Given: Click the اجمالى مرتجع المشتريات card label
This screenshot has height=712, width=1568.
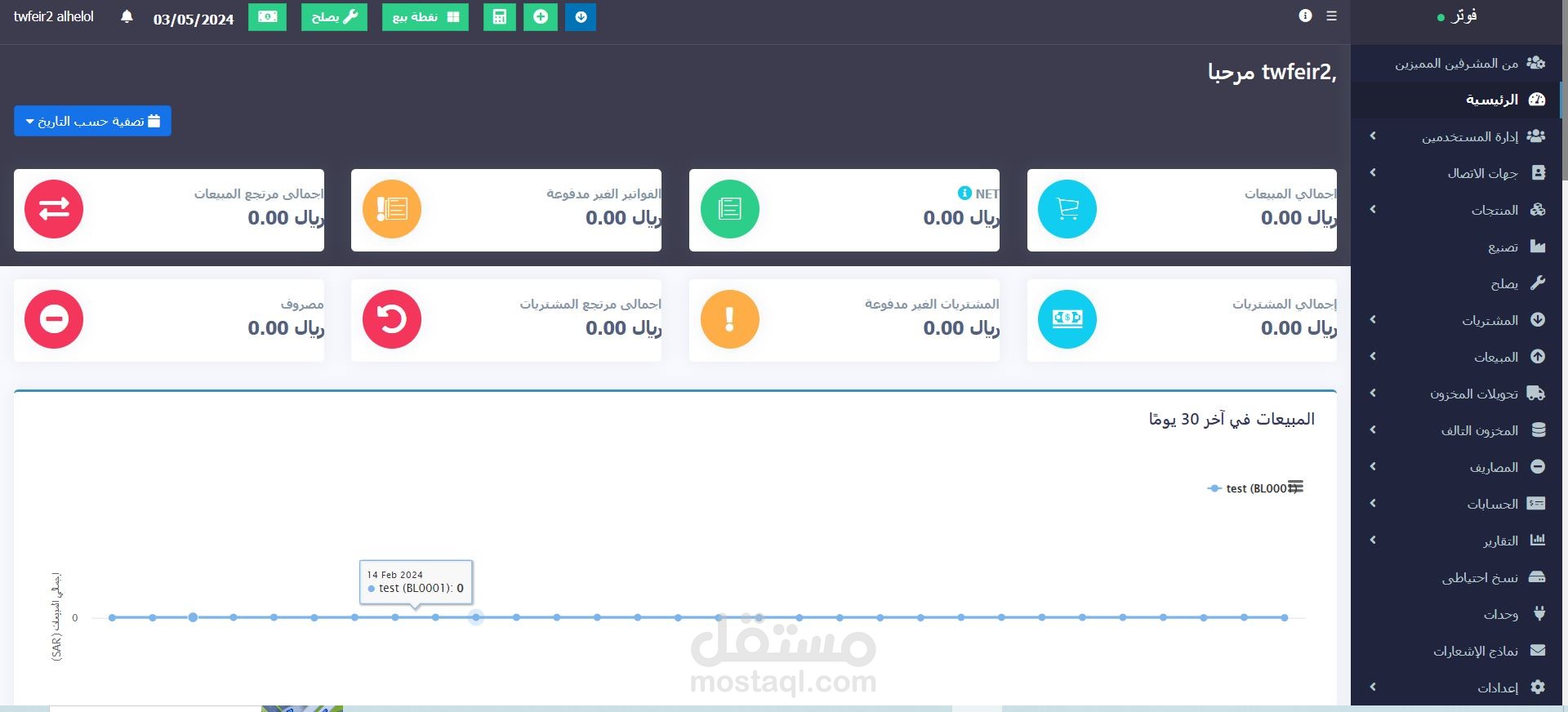Looking at the screenshot, I should (590, 304).
